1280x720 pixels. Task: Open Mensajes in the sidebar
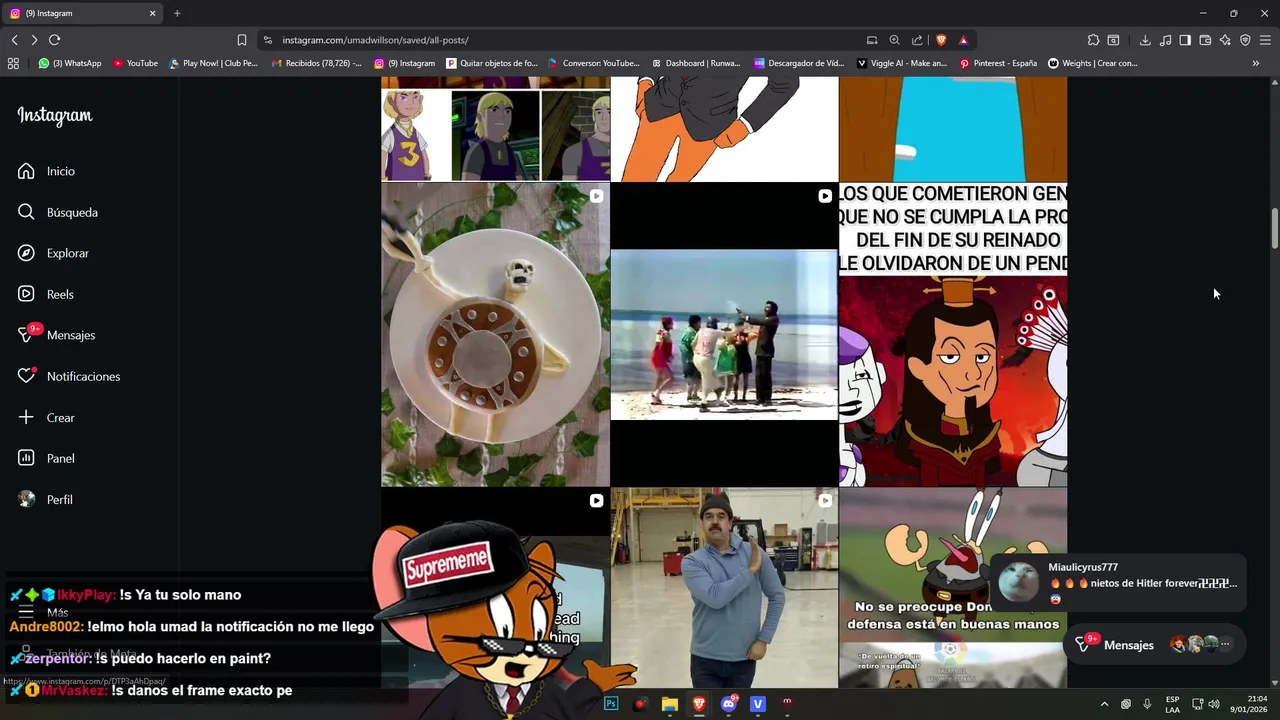click(57, 335)
